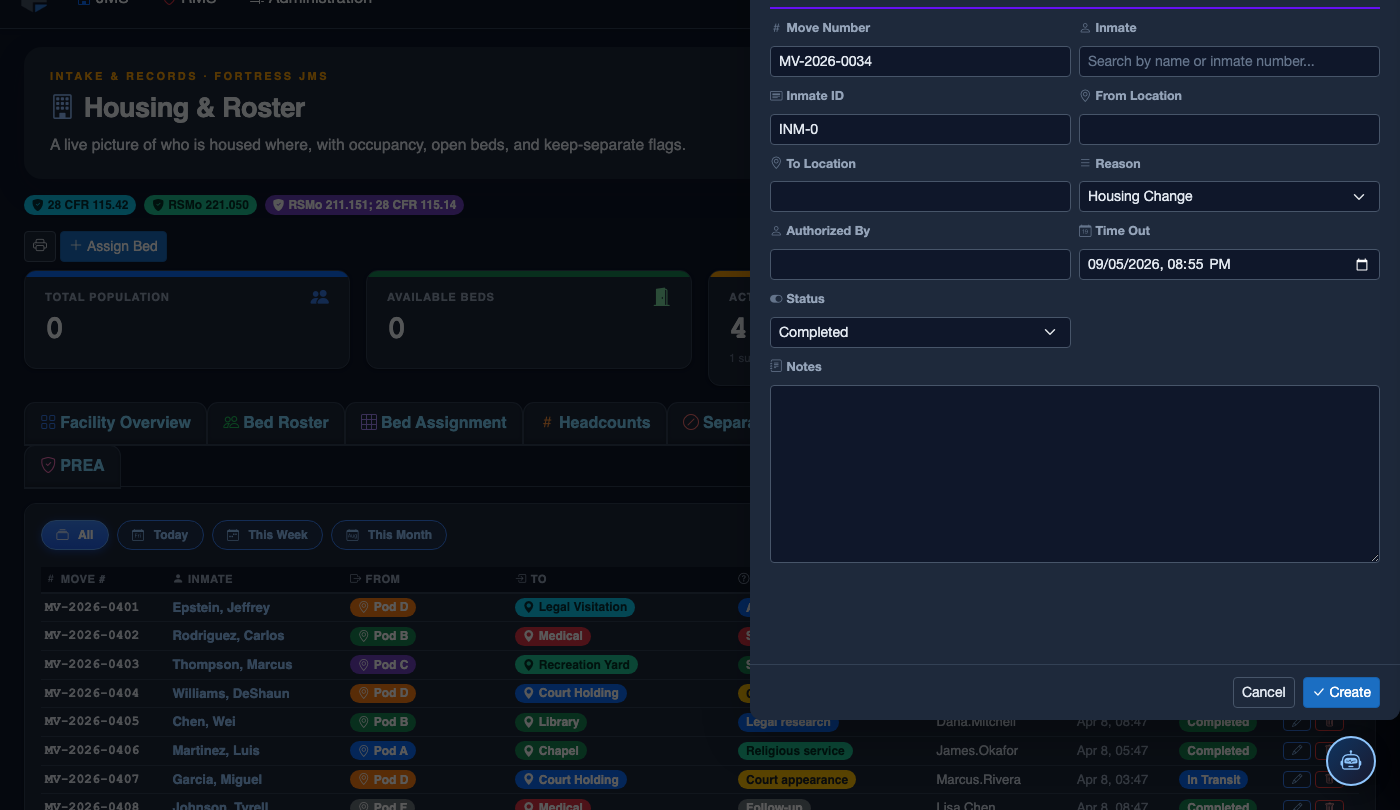Open the Headcounts tab
This screenshot has height=810, width=1400.
(x=596, y=423)
